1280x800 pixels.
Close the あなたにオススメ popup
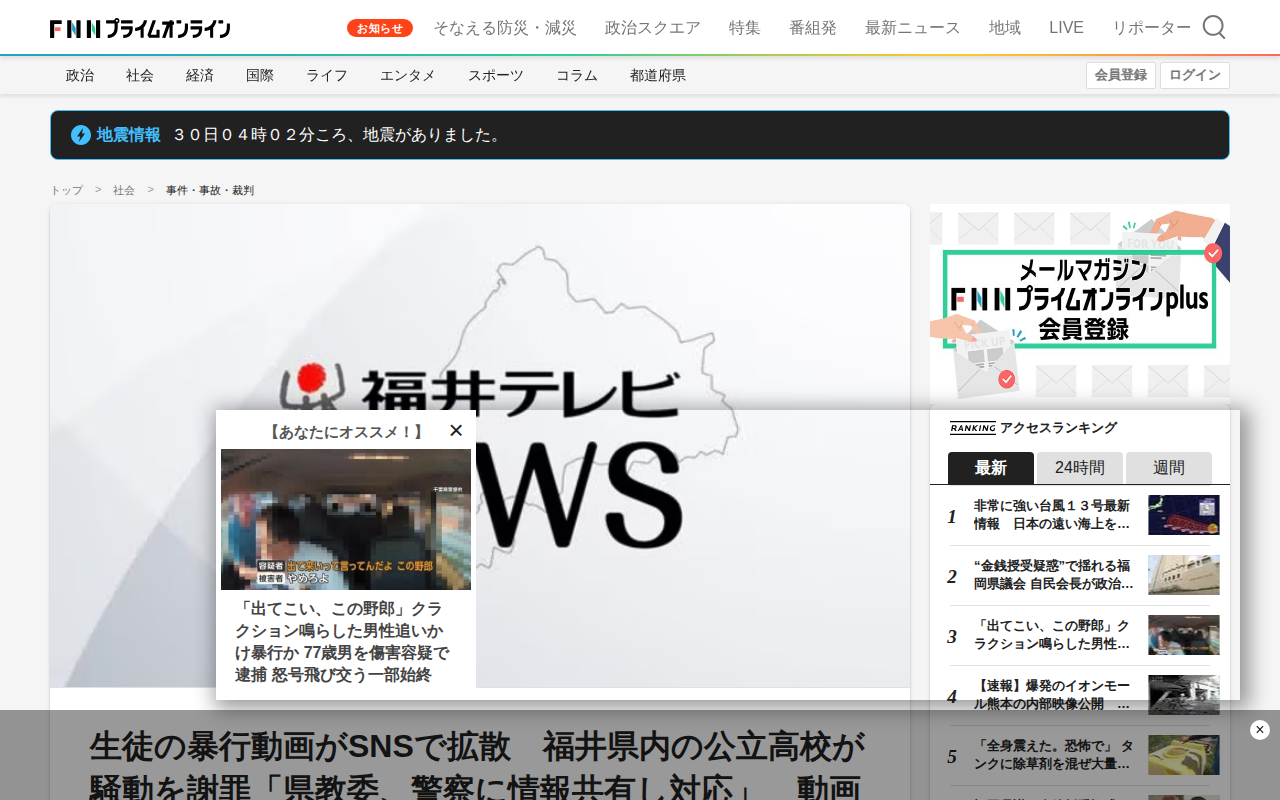tap(456, 430)
